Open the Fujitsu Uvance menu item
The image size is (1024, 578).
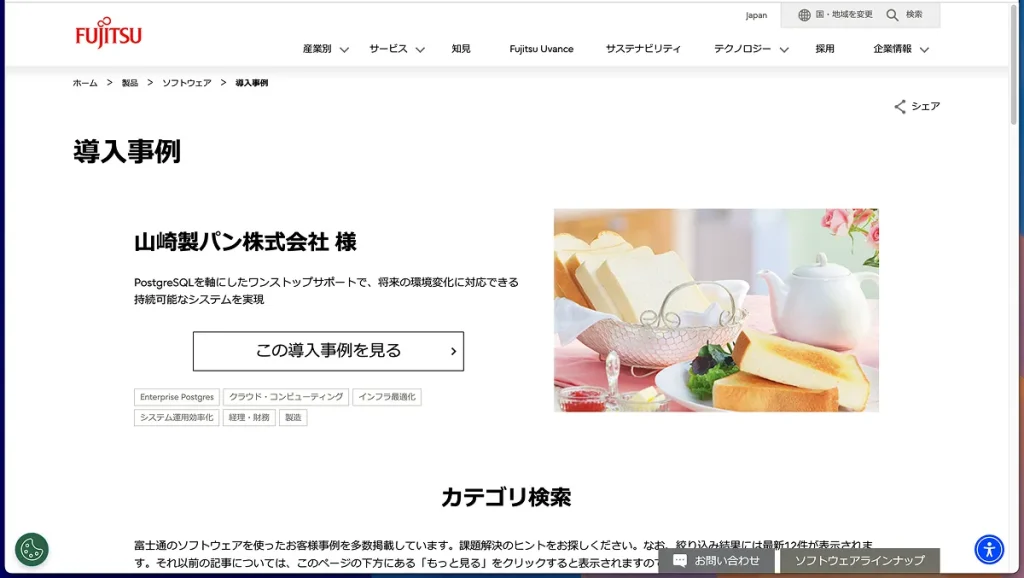click(541, 49)
